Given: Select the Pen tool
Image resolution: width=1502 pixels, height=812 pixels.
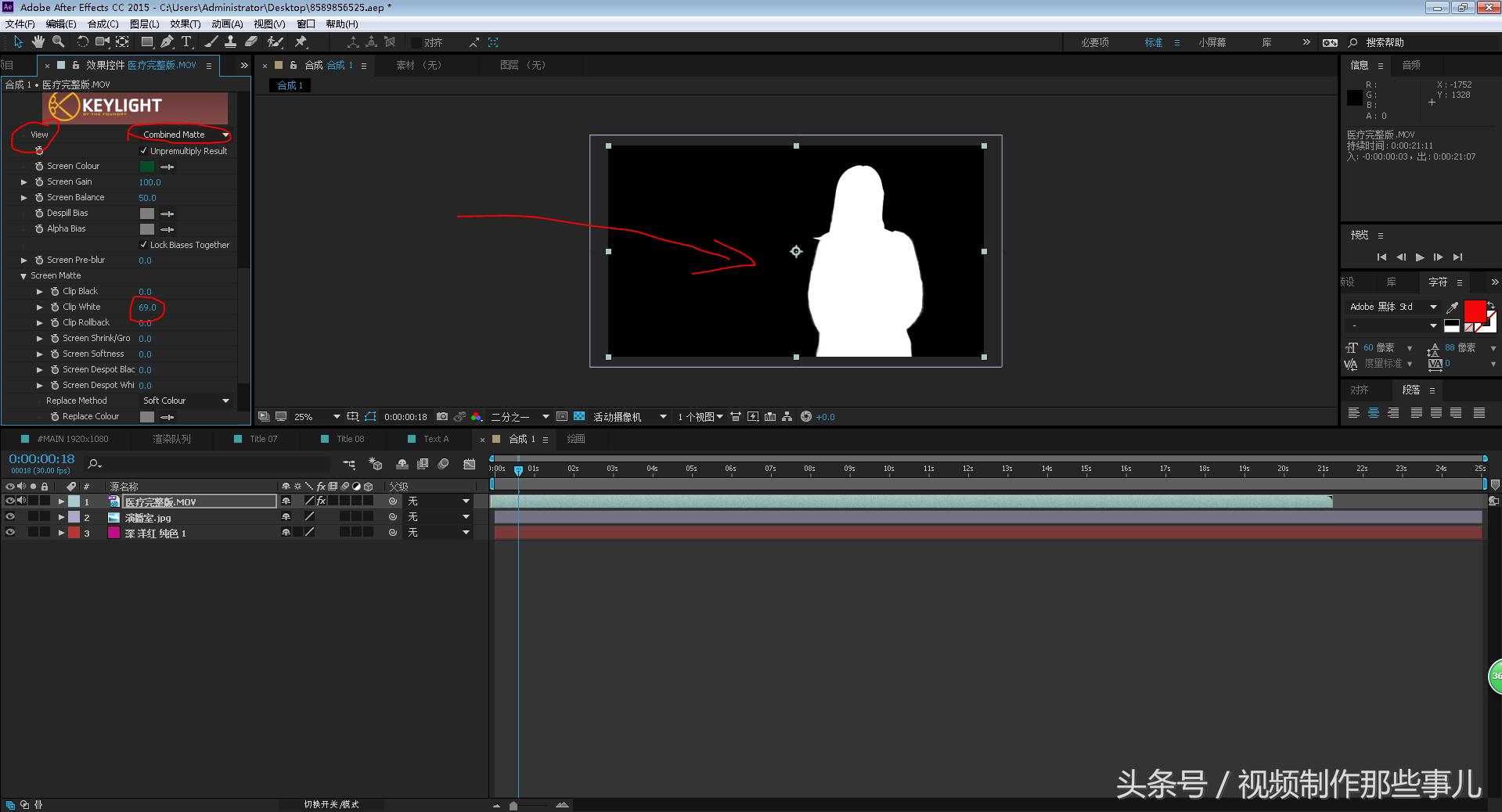Looking at the screenshot, I should 167,42.
